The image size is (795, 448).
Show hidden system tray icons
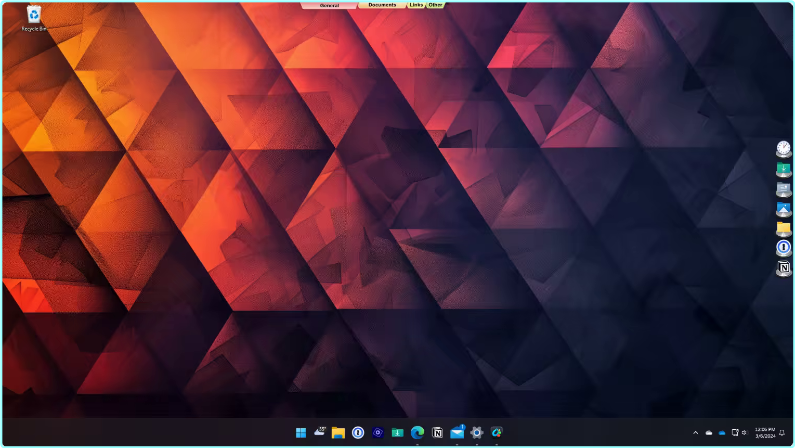(696, 433)
